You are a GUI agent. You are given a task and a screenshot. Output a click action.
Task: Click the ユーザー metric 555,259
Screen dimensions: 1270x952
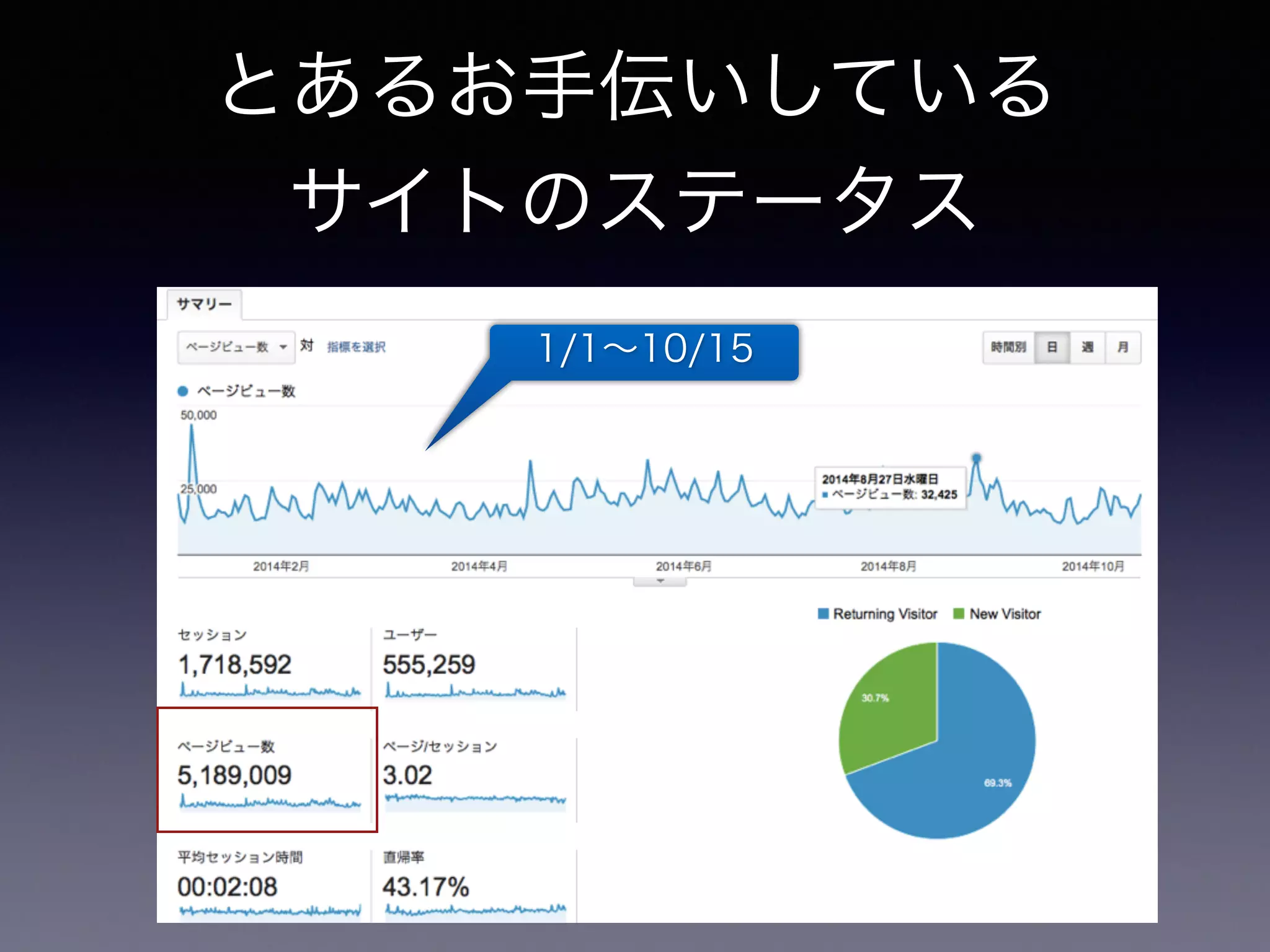(429, 665)
